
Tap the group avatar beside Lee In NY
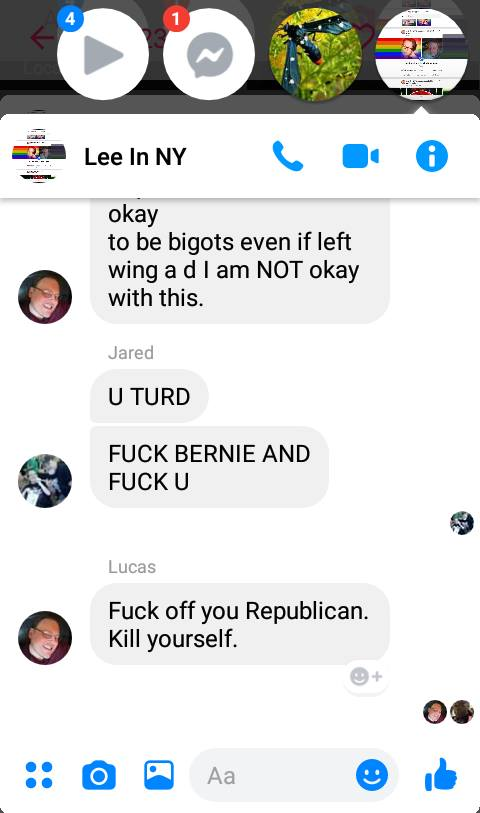point(39,156)
